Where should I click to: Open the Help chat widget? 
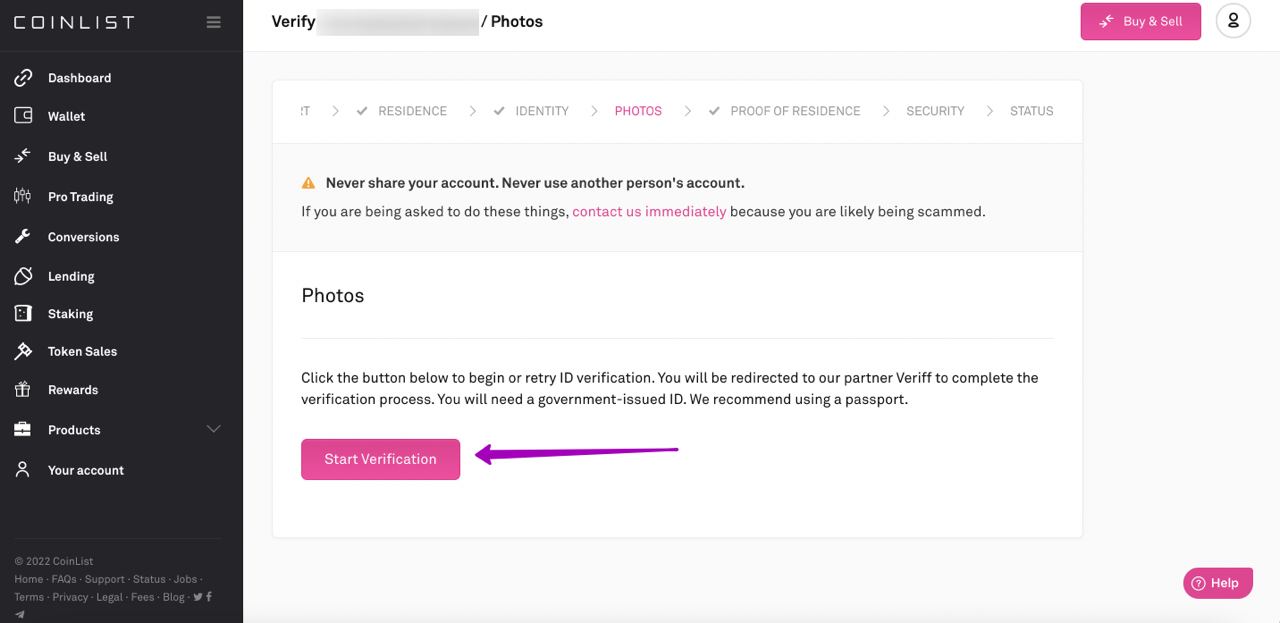tap(1217, 583)
